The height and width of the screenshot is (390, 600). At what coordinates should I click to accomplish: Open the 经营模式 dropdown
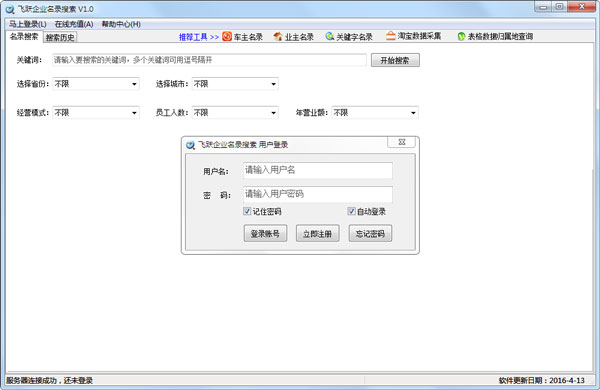96,113
